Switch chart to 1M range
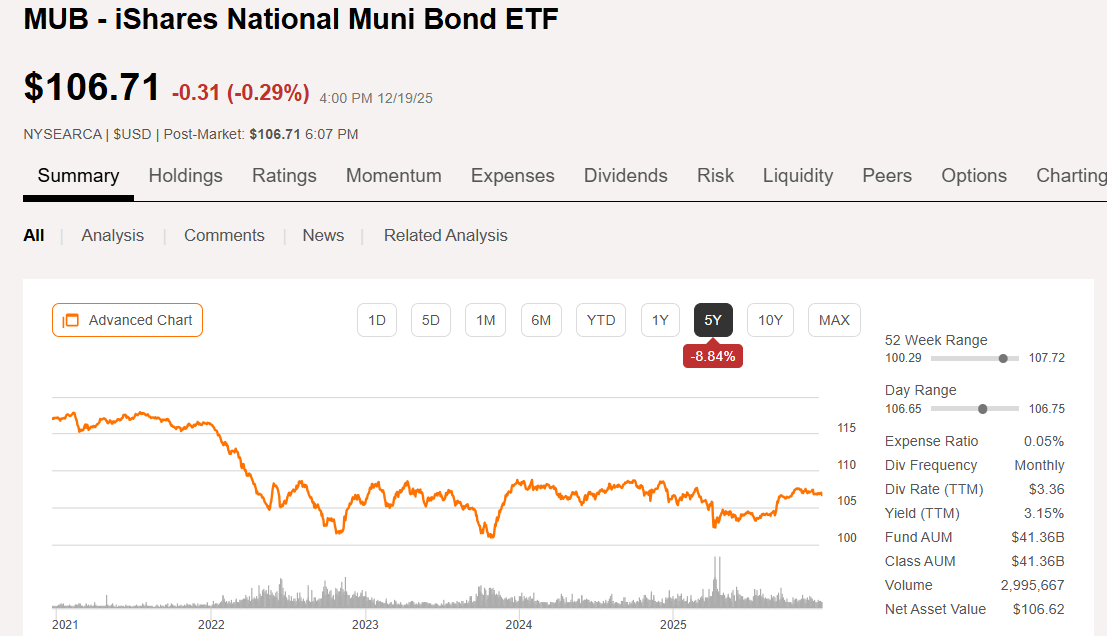The height and width of the screenshot is (636, 1107). coord(485,320)
